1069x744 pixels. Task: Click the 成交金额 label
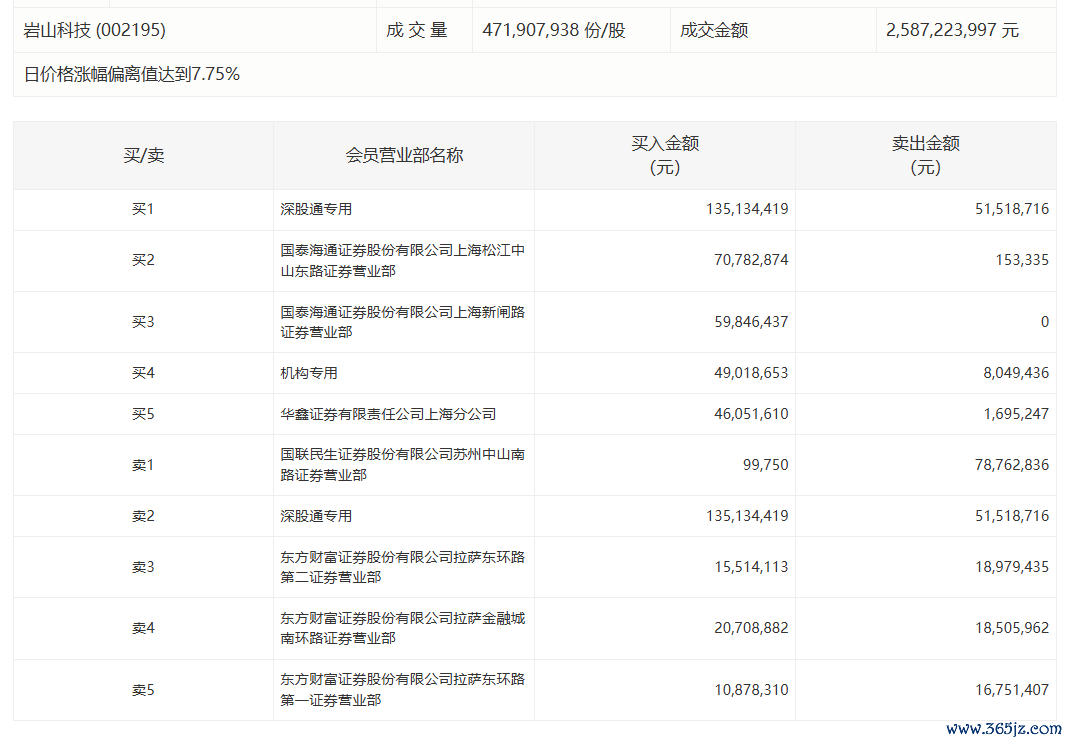point(714,30)
